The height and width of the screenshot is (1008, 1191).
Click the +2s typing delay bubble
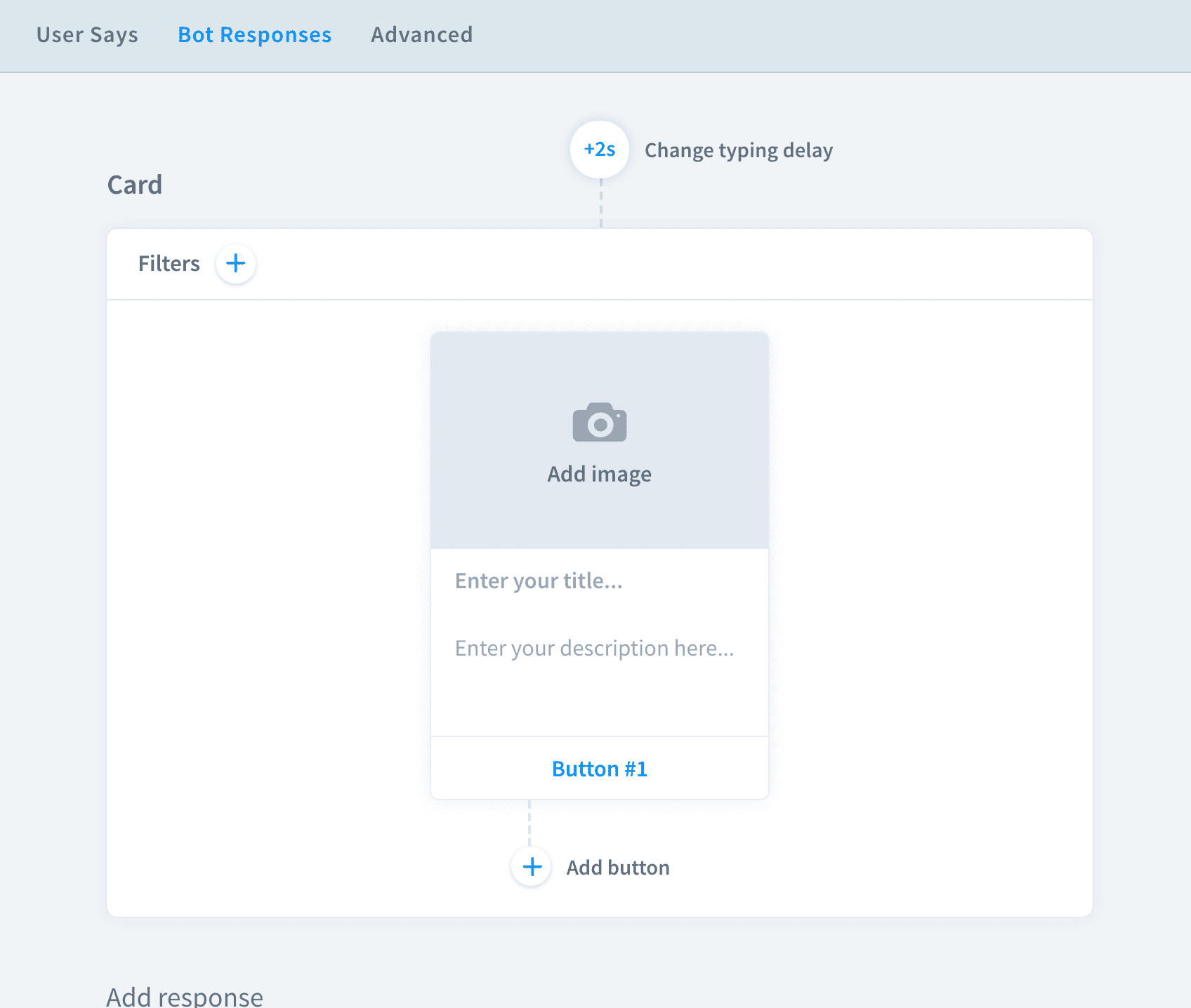599,150
